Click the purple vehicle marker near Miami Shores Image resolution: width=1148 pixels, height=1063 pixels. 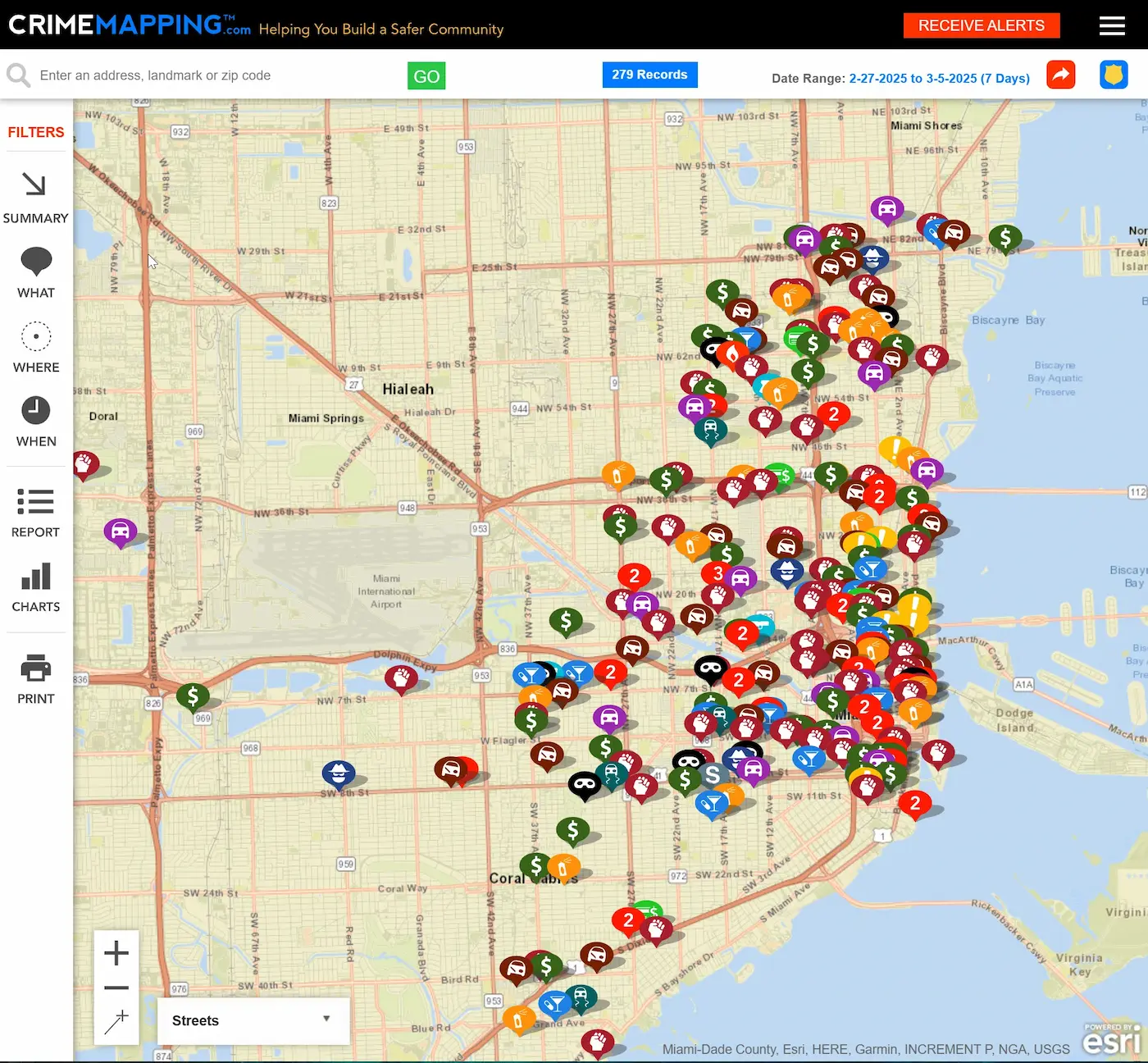(887, 210)
